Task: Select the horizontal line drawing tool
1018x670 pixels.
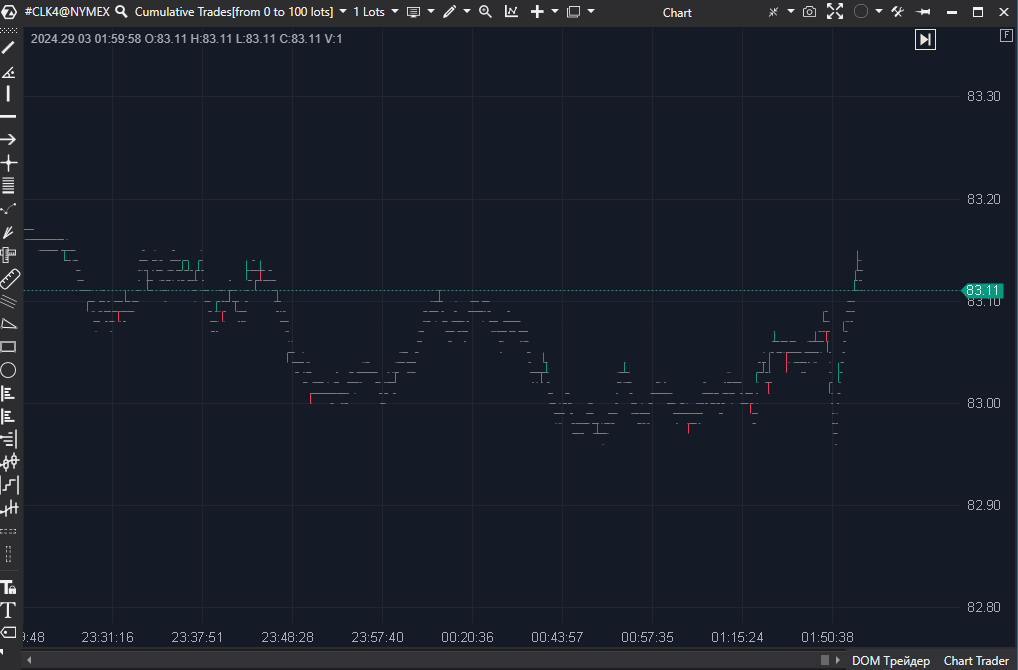Action: (x=9, y=115)
